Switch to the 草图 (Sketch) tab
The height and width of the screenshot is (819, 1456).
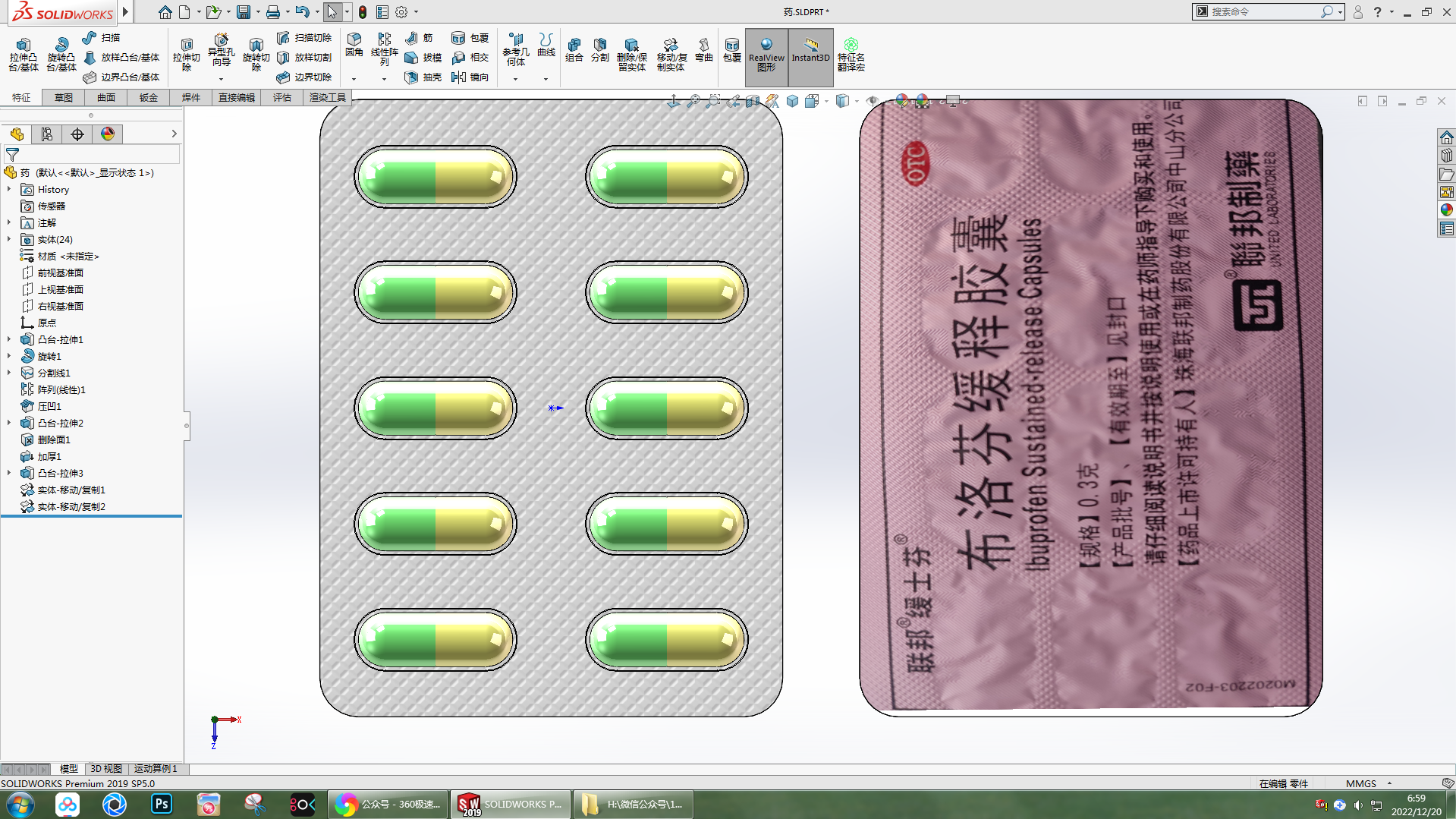click(x=64, y=97)
